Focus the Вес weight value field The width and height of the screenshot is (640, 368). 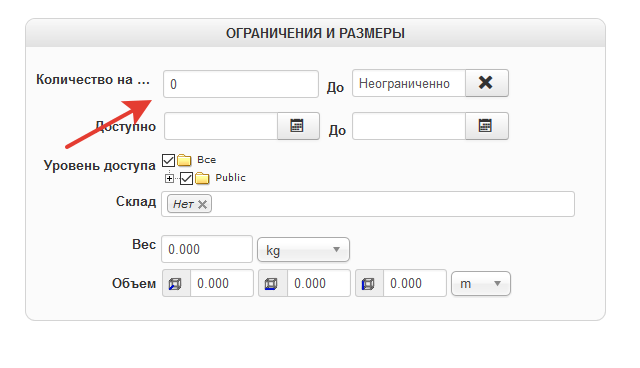(x=207, y=249)
